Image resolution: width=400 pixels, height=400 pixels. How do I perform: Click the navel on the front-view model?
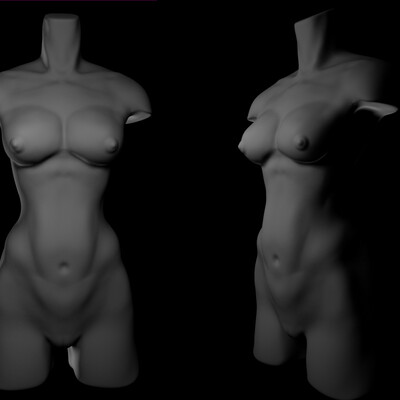click(x=63, y=266)
